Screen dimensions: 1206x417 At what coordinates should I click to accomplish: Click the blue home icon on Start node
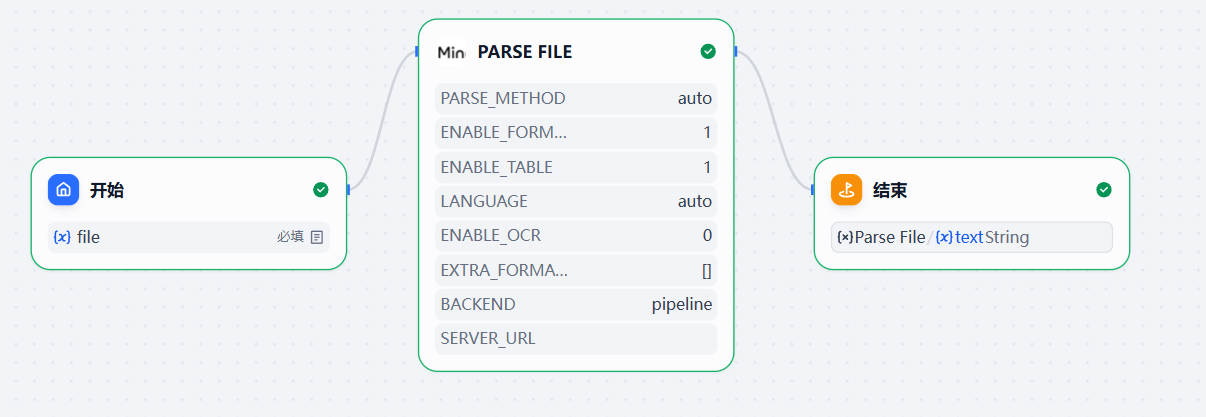coord(64,190)
